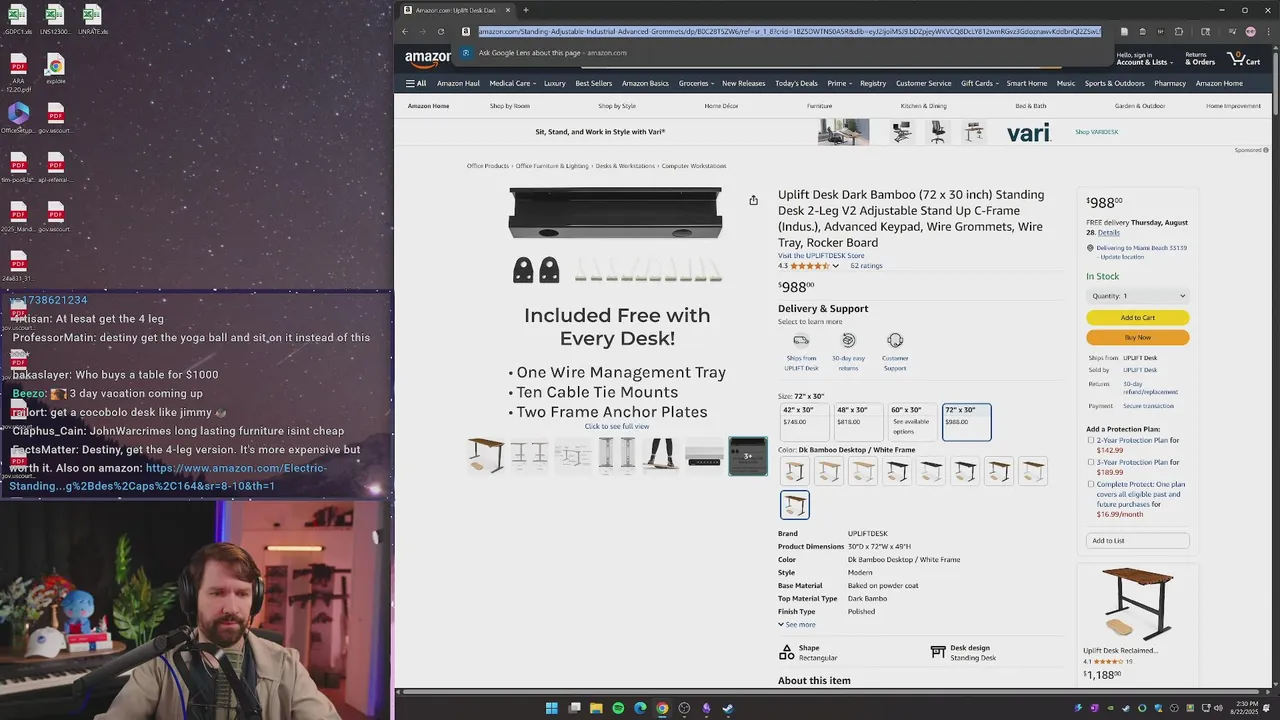
Task: Select the Customer Support headset icon
Action: (x=895, y=340)
